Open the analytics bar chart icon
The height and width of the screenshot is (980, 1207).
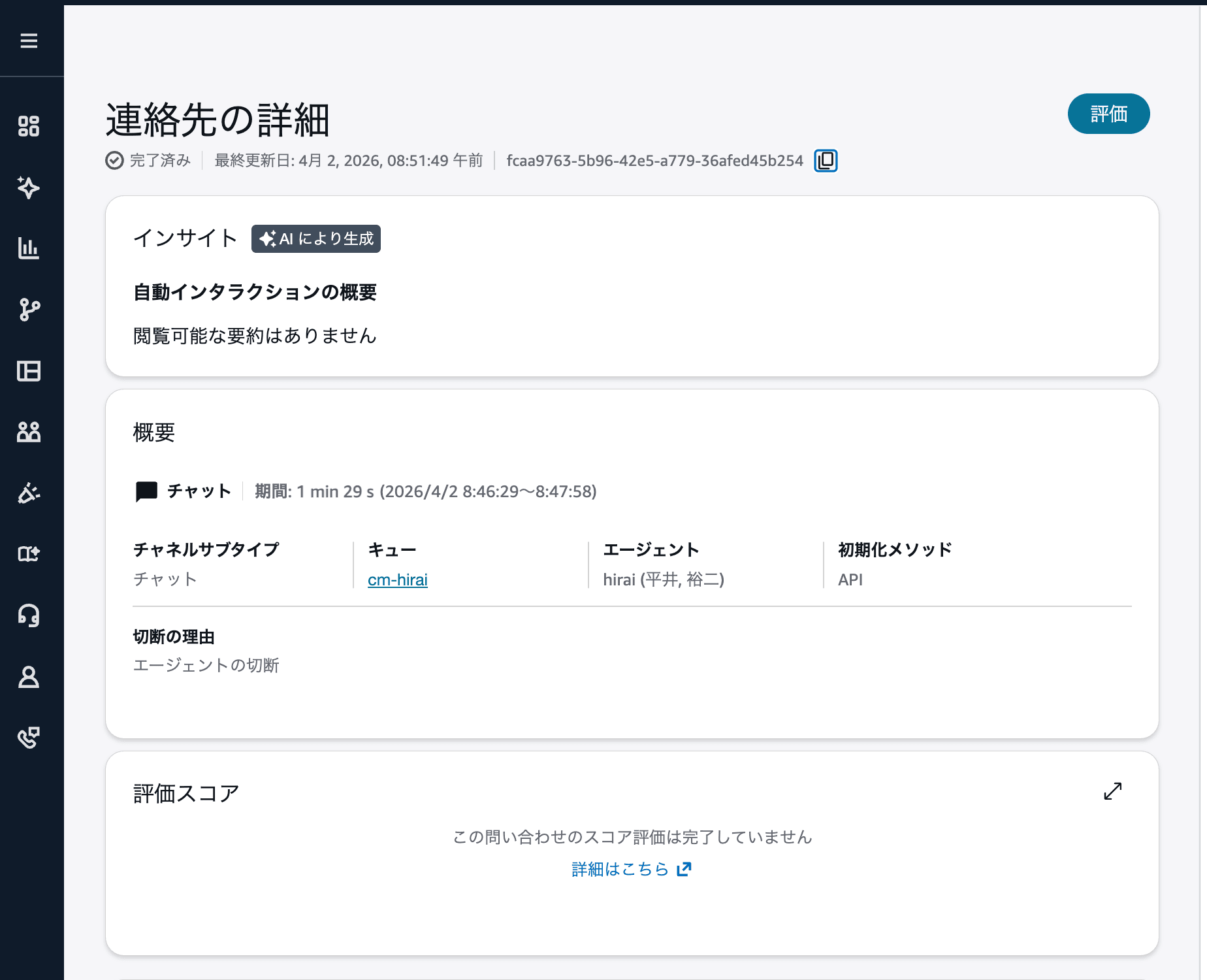(x=29, y=249)
